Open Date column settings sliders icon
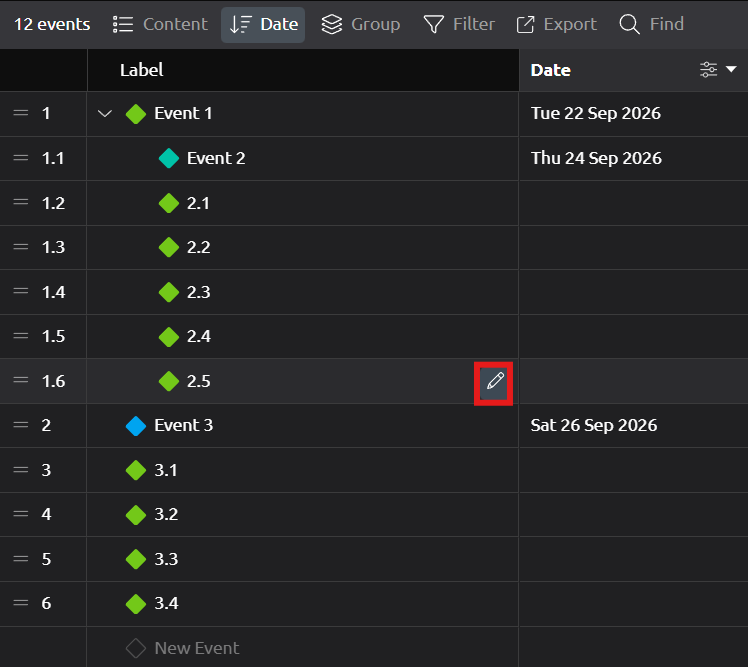 click(708, 70)
